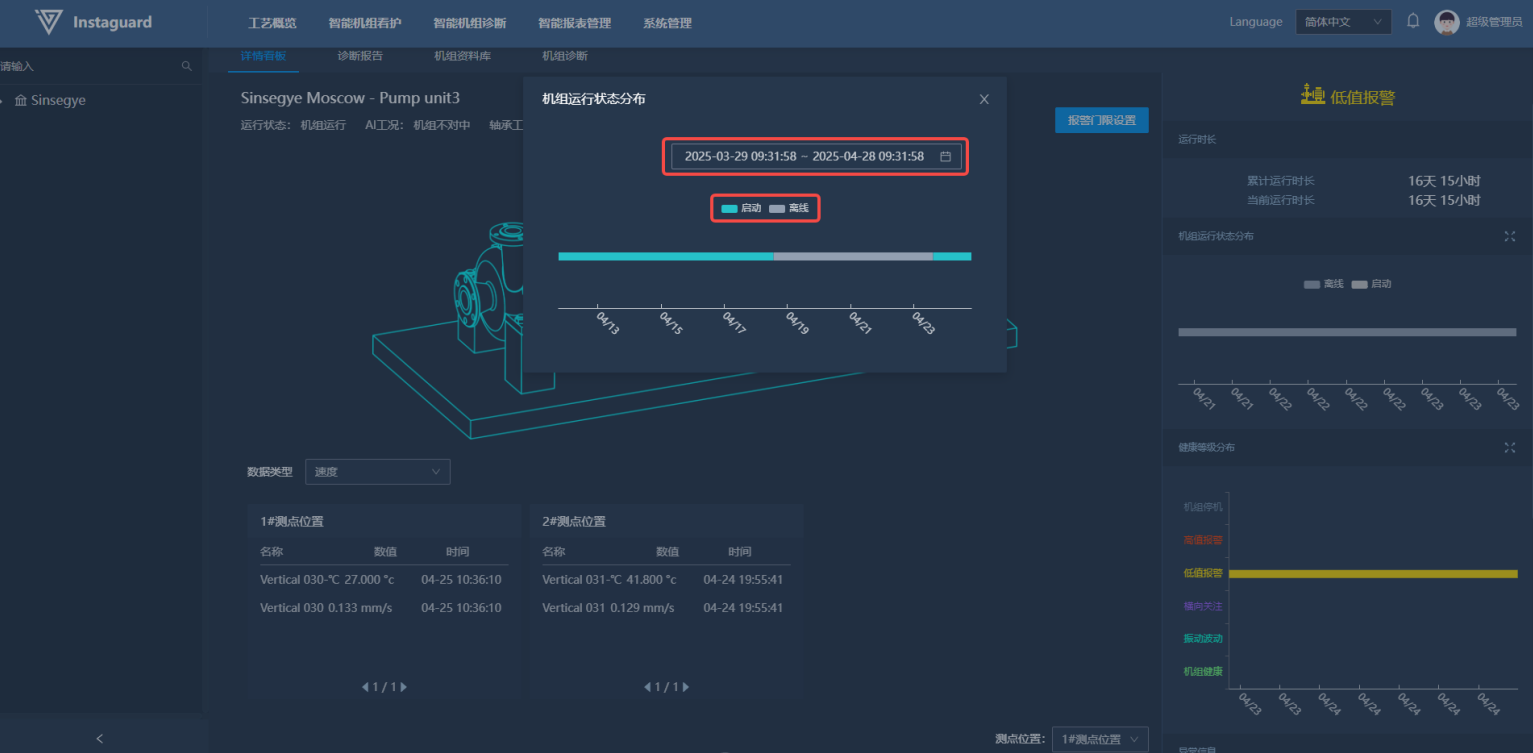Expand the 健康等级分布 chart to fullscreen
This screenshot has width=1533, height=753.
(1509, 447)
